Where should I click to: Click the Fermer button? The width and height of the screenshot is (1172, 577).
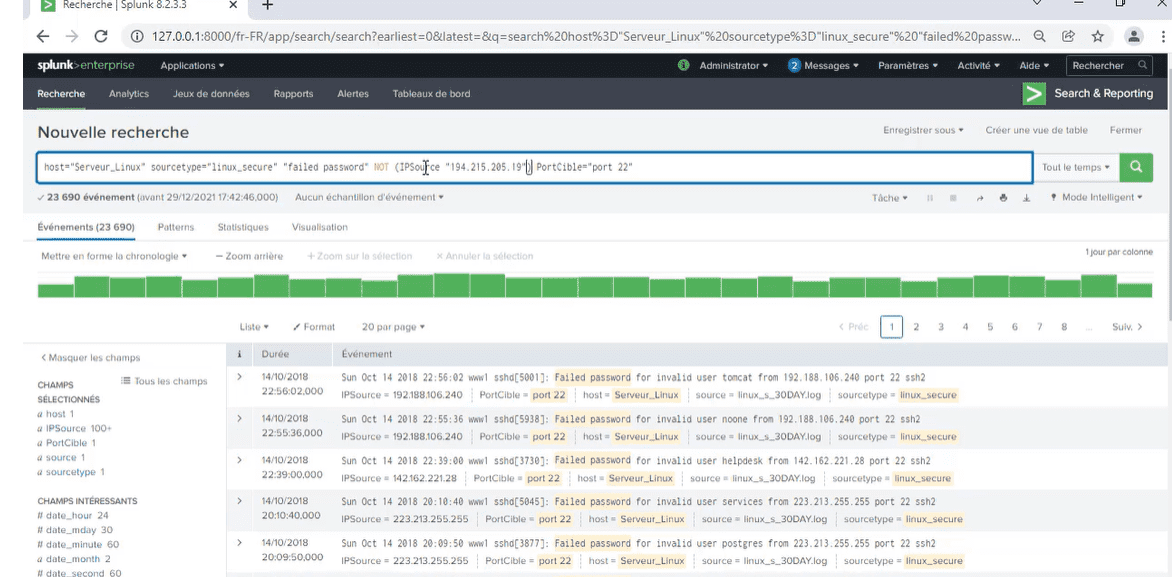click(x=1126, y=130)
